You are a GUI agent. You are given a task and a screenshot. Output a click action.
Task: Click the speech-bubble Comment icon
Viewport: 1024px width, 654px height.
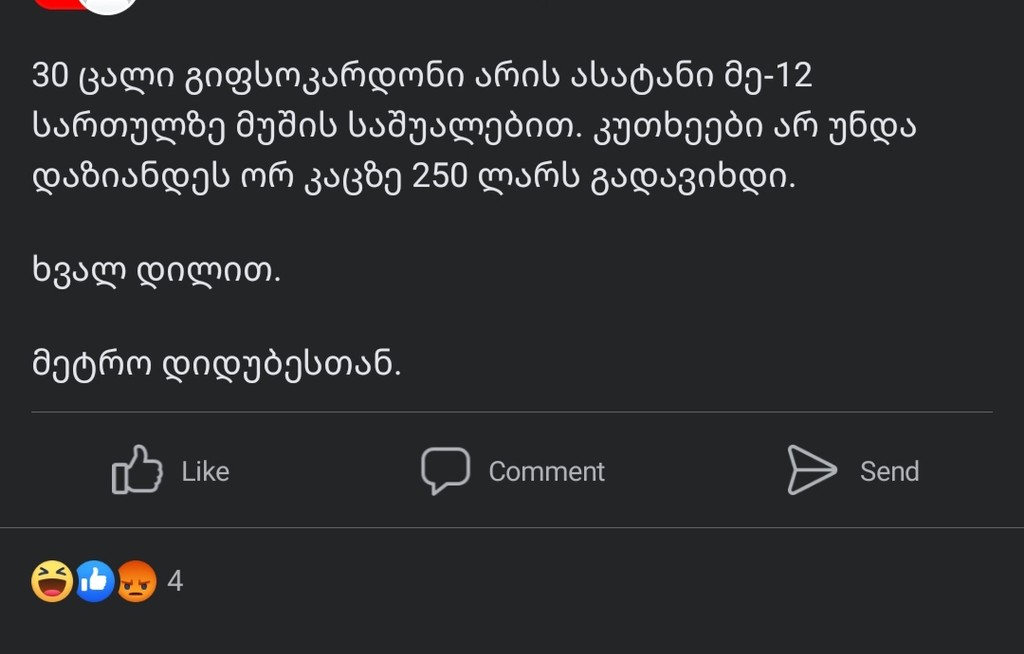pyautogui.click(x=447, y=470)
